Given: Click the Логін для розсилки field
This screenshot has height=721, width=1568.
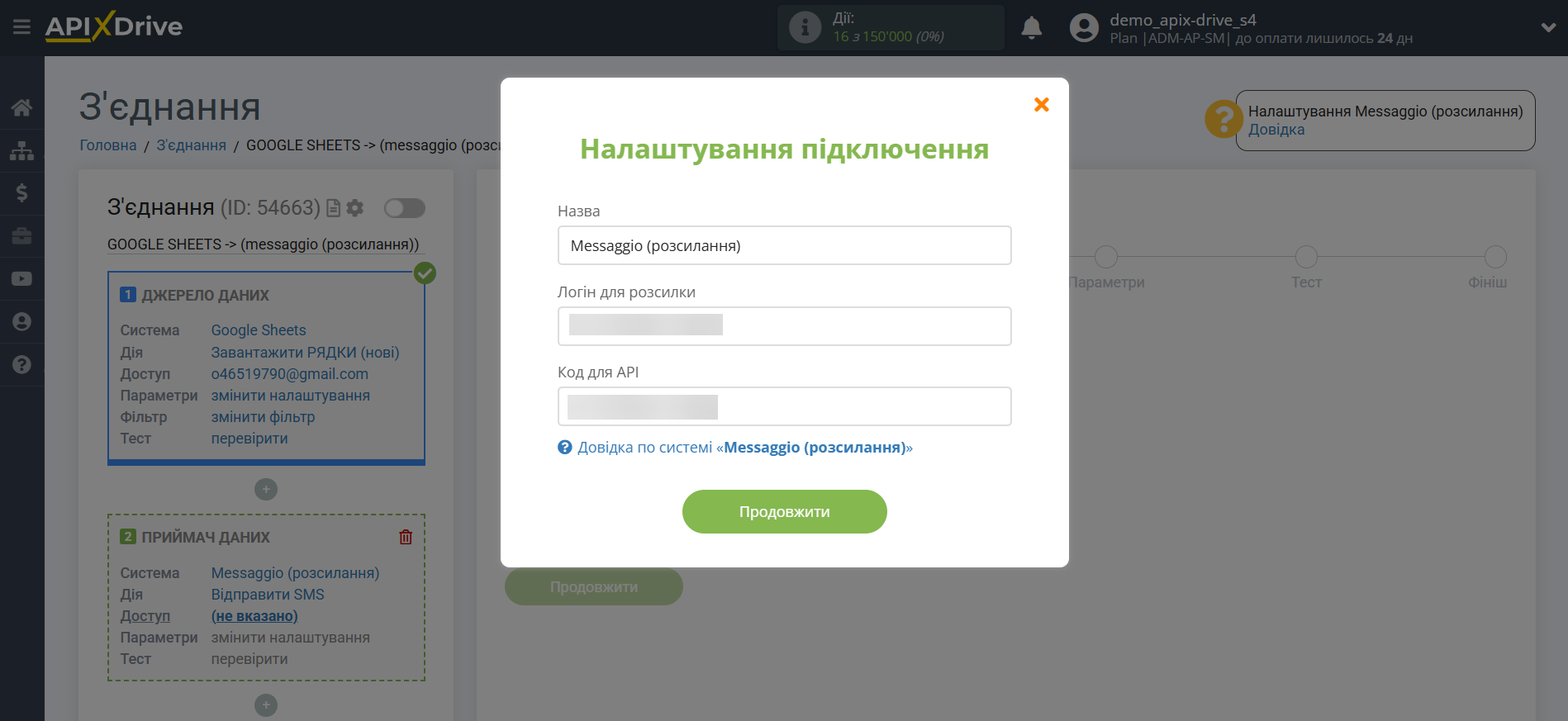Looking at the screenshot, I should point(785,326).
